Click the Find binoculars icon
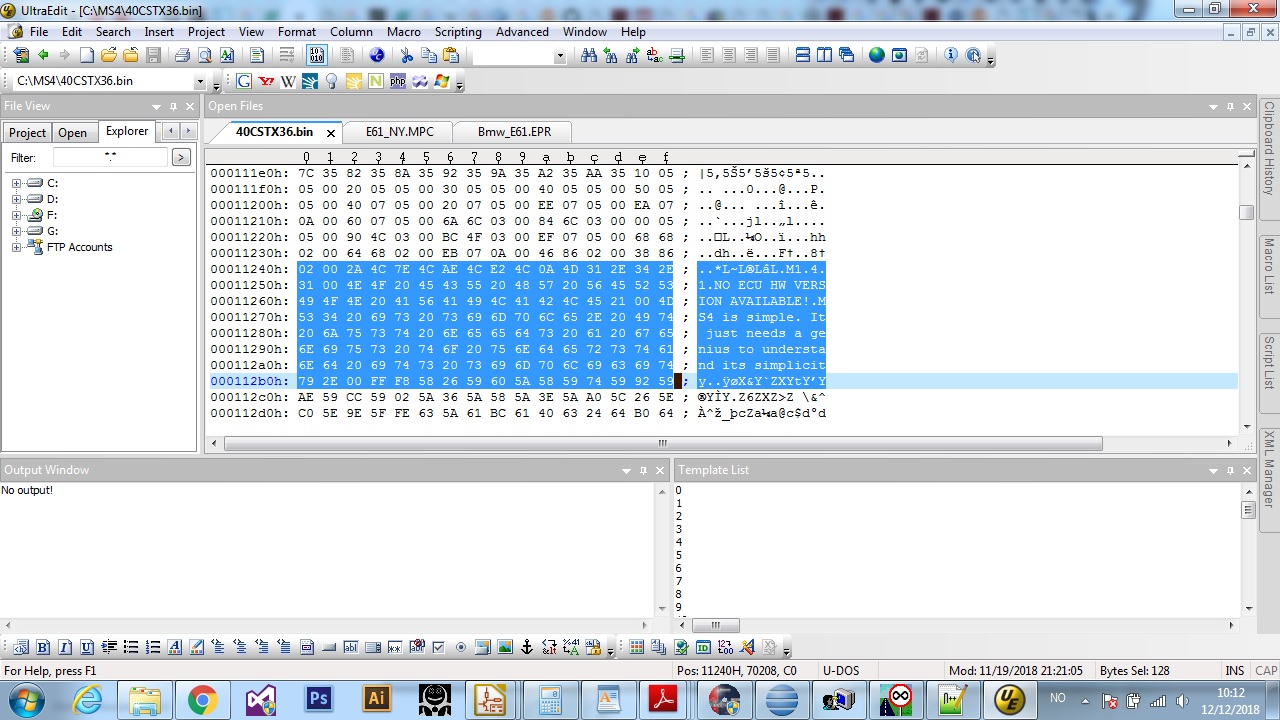The width and height of the screenshot is (1280, 720). tap(588, 55)
